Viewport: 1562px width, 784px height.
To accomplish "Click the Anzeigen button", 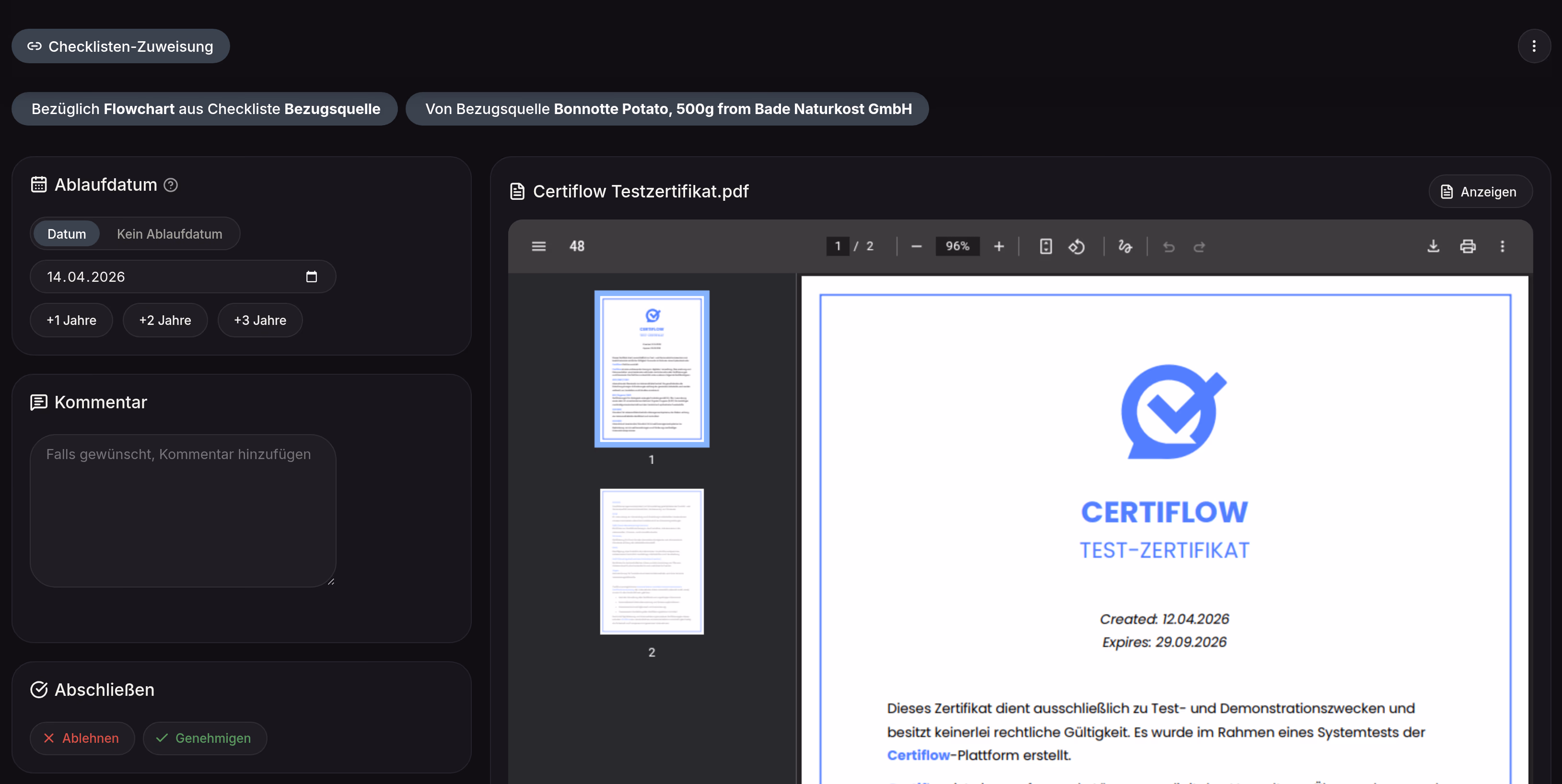I will (x=1480, y=192).
